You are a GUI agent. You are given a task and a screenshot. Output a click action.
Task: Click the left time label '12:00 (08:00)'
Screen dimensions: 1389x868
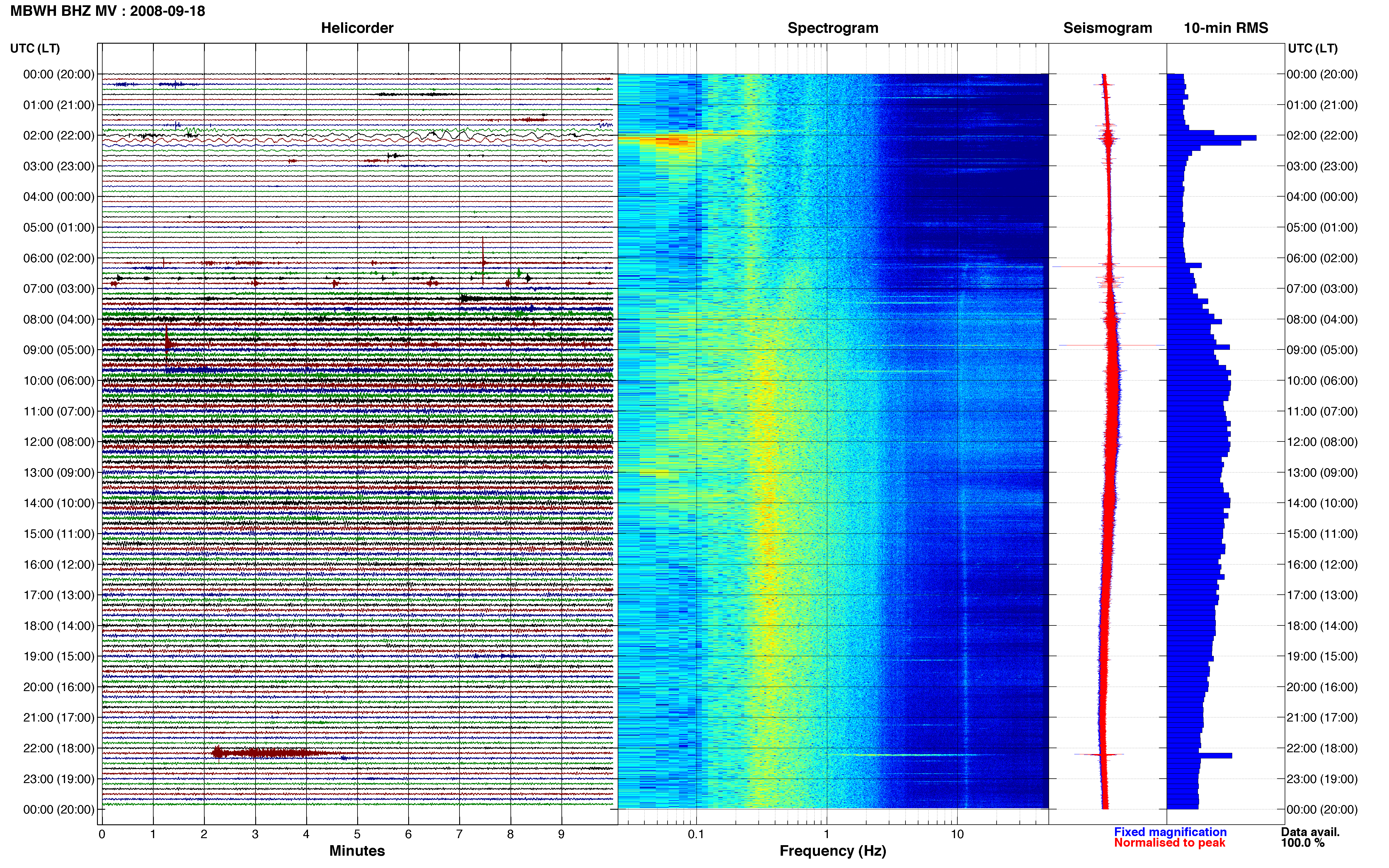pos(59,442)
